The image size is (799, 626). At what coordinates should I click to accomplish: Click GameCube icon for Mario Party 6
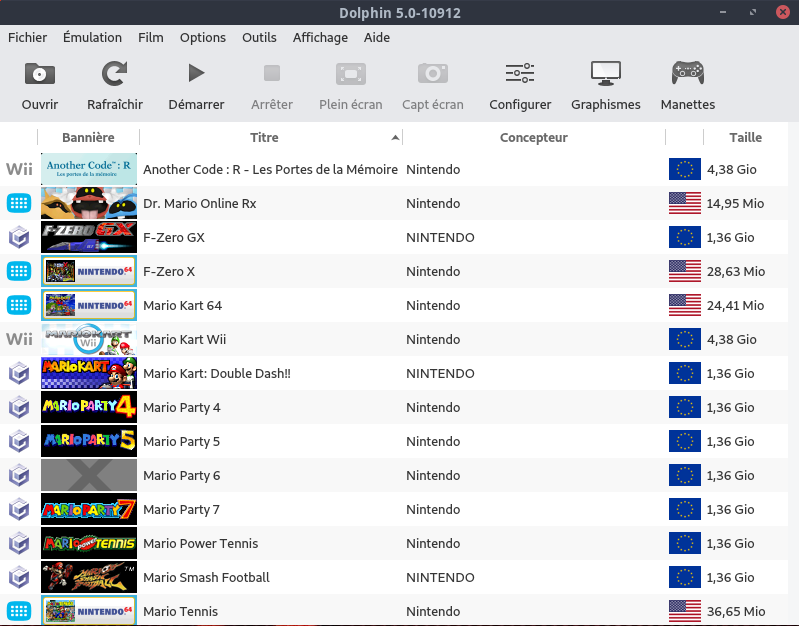coord(19,475)
